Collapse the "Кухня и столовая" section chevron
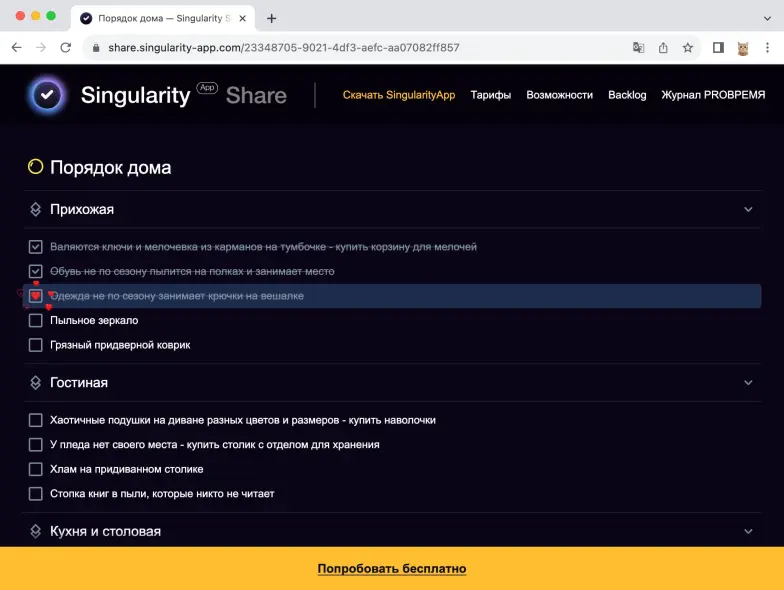Viewport: 784px width, 590px height. (748, 532)
